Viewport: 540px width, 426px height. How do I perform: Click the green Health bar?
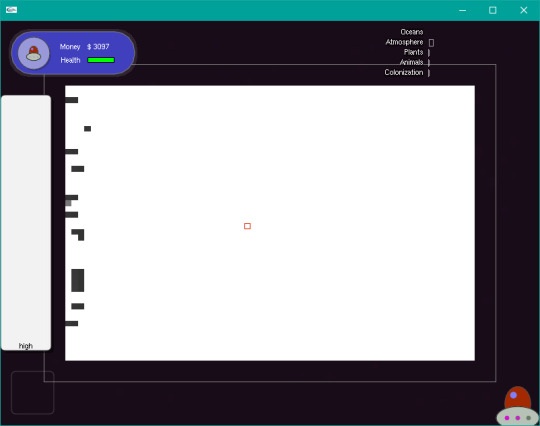point(101,60)
